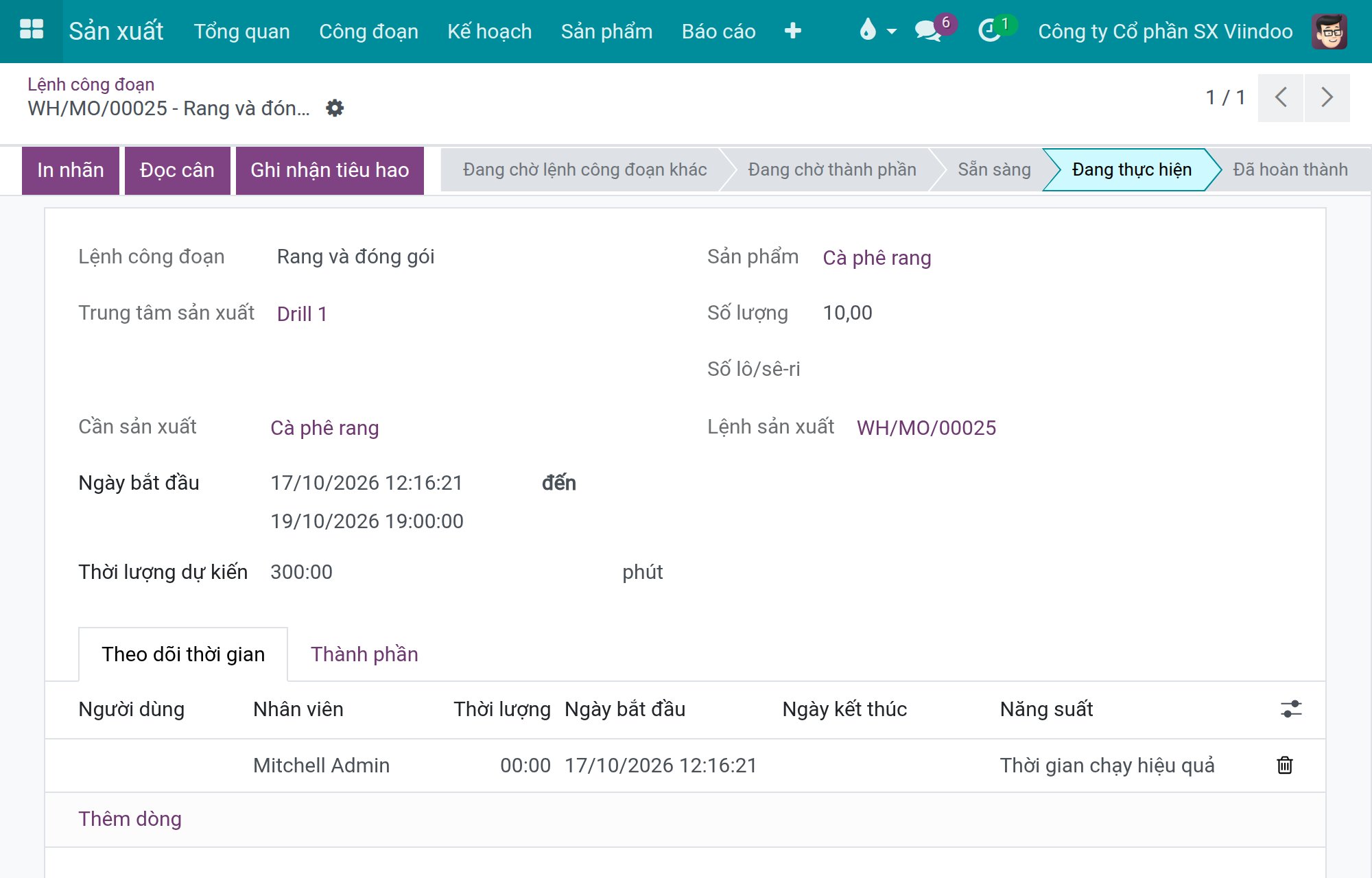
Task: Open Cà phê rang under Cần sản xuất
Action: click(324, 427)
